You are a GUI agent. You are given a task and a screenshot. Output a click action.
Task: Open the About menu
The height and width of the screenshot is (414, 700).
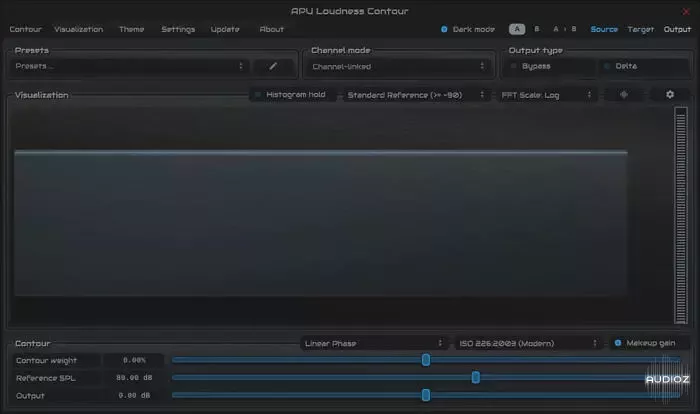coord(271,29)
